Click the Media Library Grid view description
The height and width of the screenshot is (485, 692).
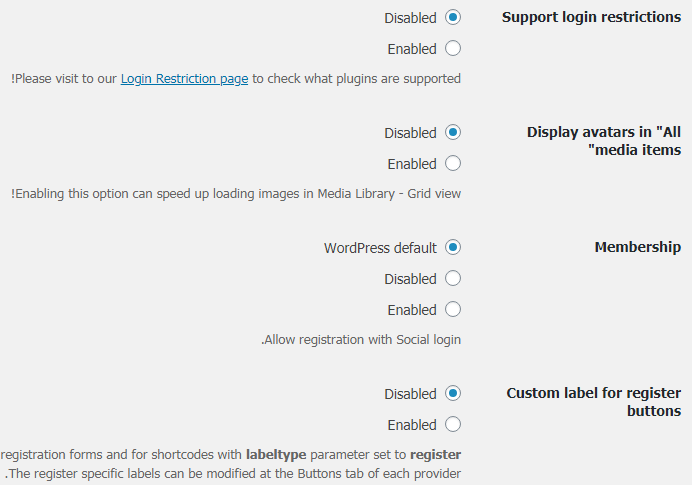236,194
